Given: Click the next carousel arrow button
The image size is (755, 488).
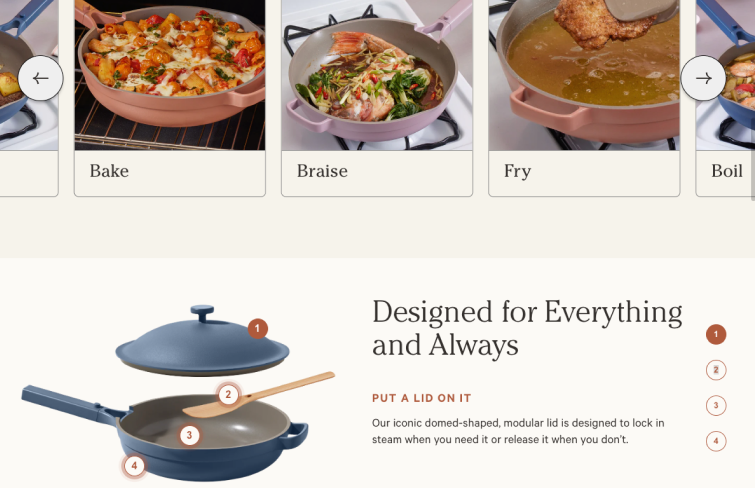Looking at the screenshot, I should 703,78.
